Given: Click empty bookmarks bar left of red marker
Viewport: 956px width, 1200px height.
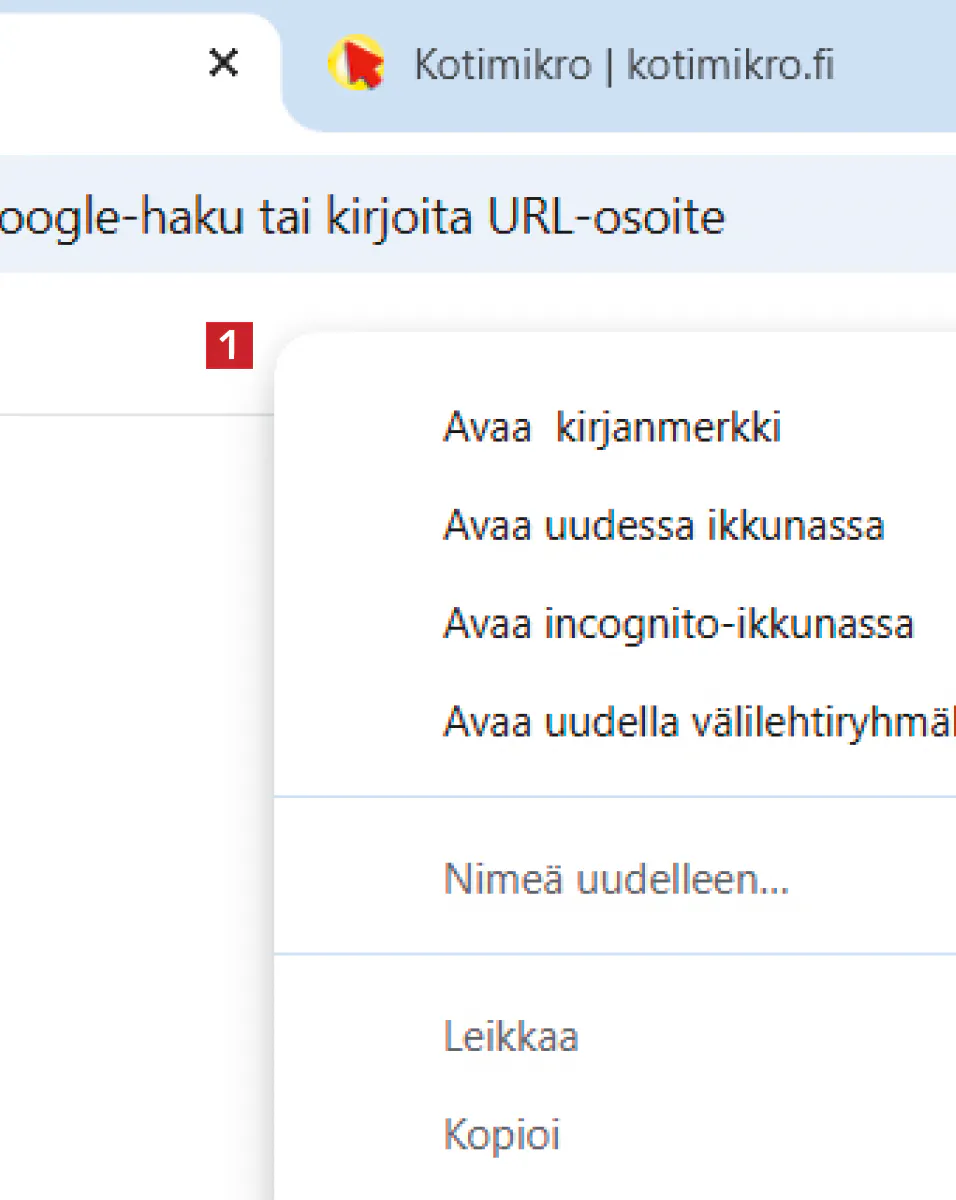Looking at the screenshot, I should coord(100,346).
